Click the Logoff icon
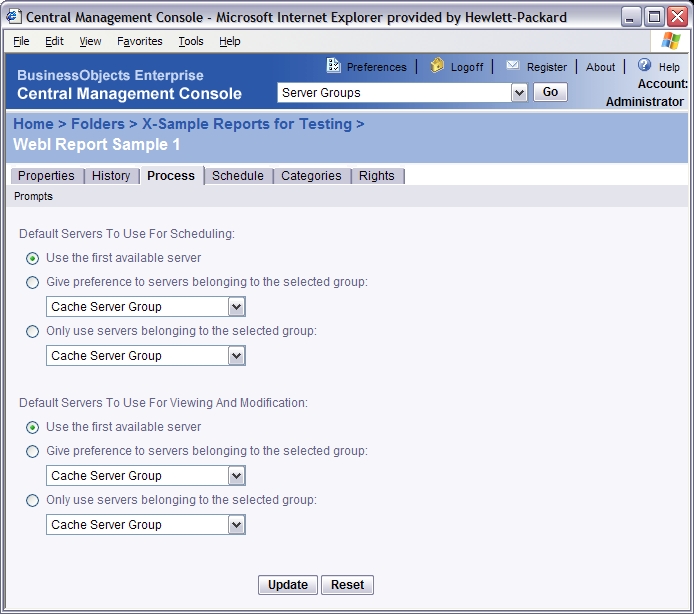The image size is (694, 614). click(x=437, y=66)
